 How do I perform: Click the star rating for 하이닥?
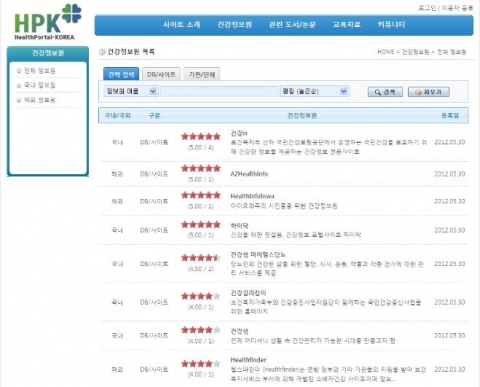(201, 224)
